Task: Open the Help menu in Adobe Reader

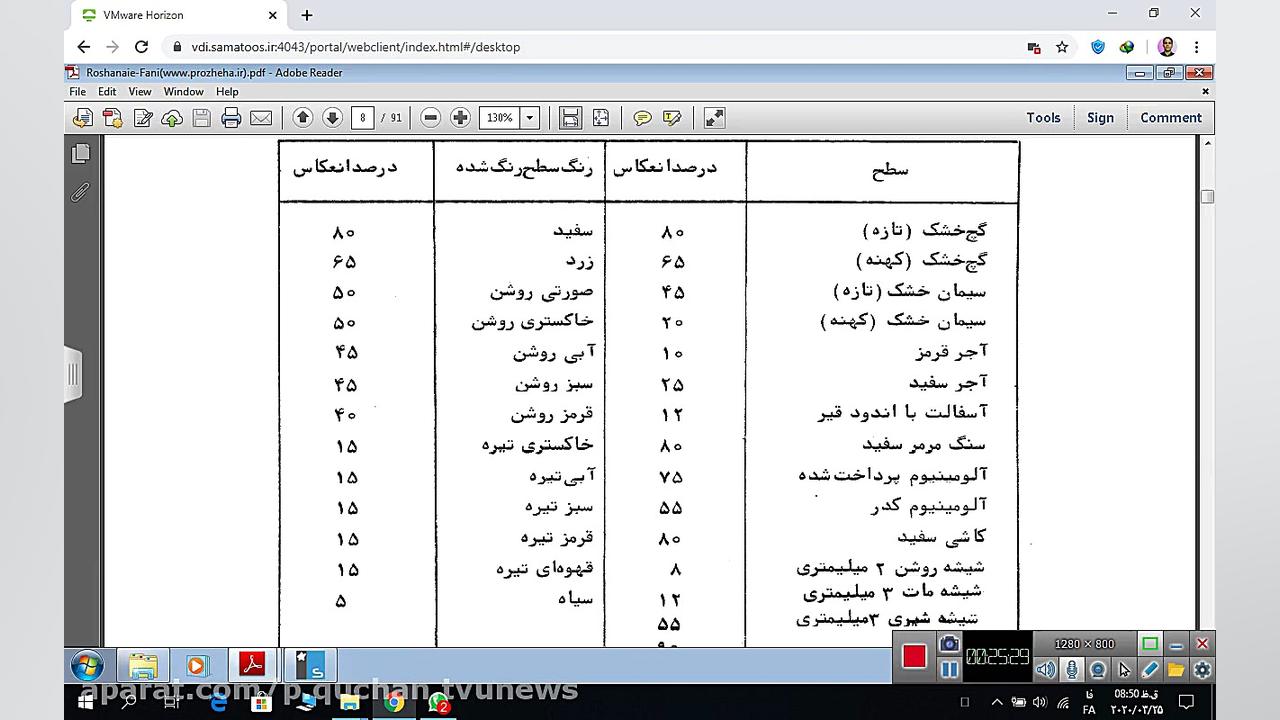Action: click(x=227, y=92)
